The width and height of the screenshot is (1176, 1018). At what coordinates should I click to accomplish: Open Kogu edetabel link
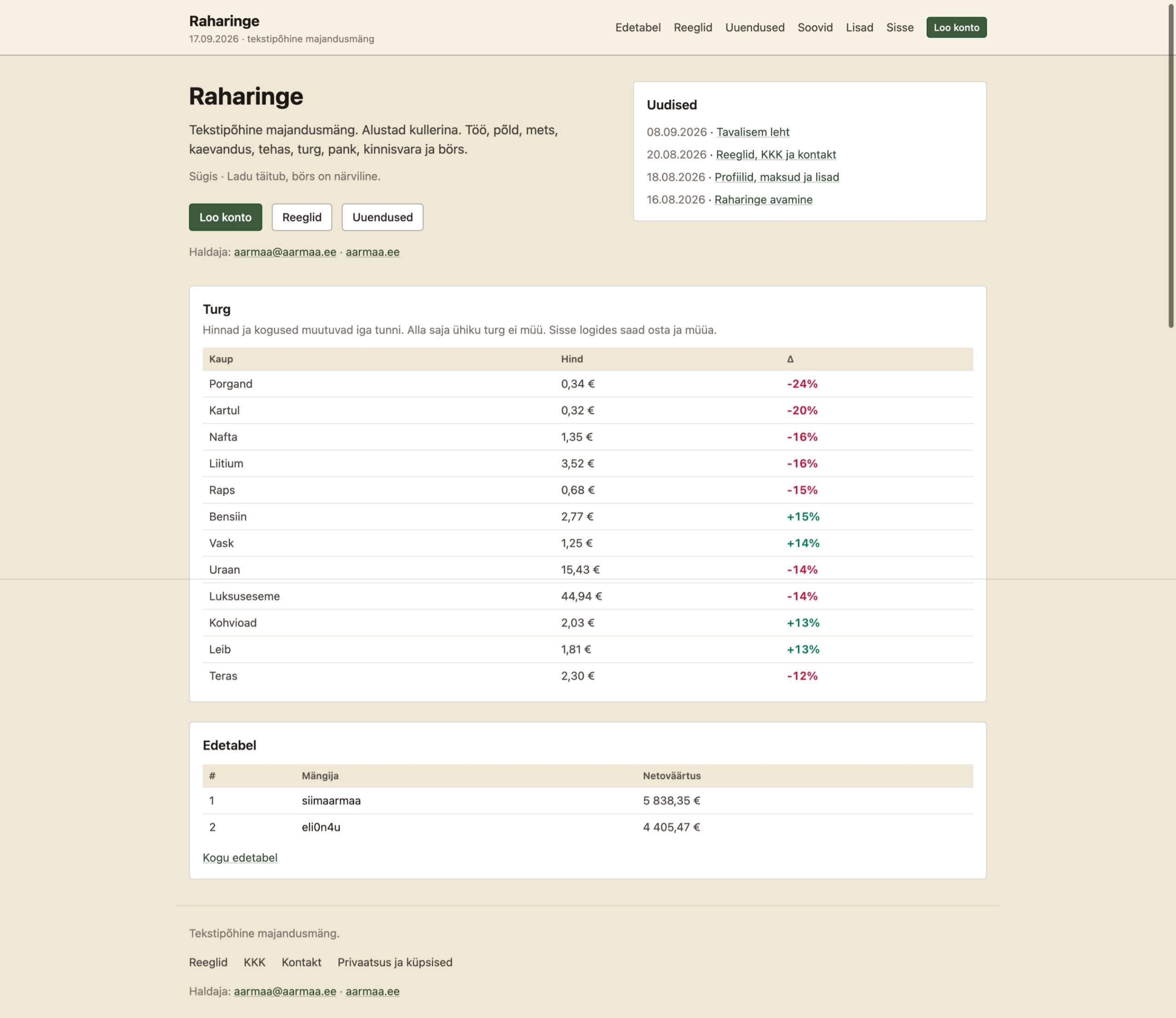pyautogui.click(x=240, y=858)
